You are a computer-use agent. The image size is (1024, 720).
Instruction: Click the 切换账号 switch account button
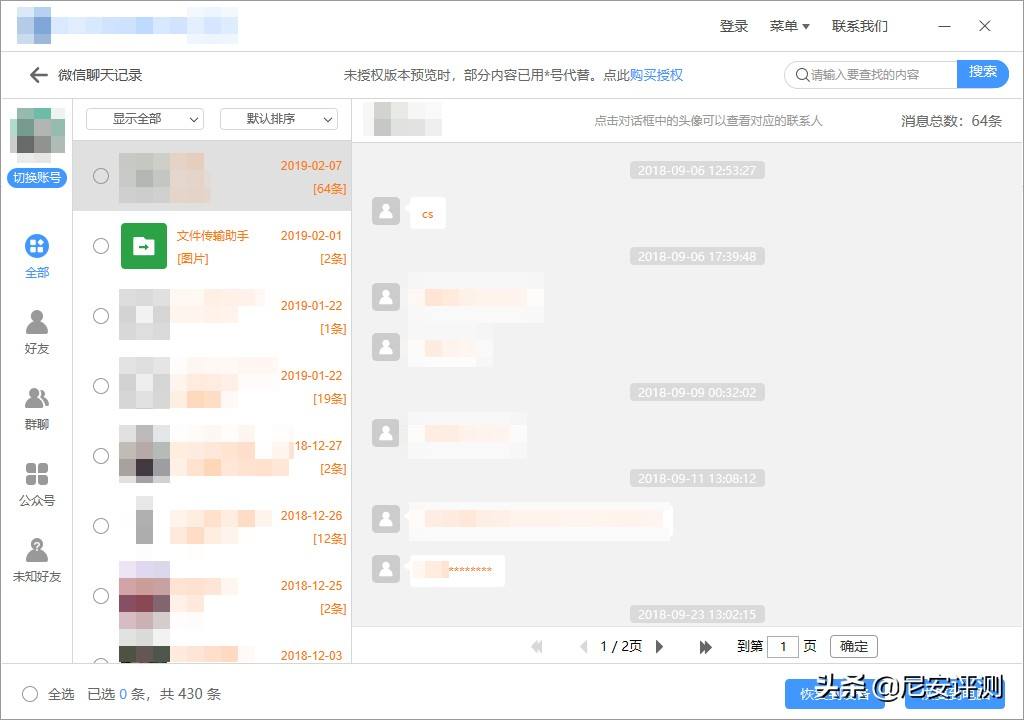pos(37,178)
